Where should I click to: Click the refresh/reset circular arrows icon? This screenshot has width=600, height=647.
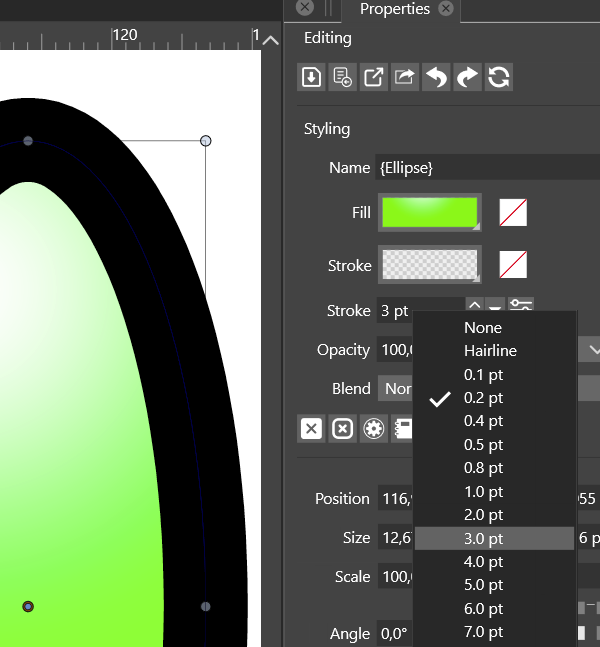499,77
